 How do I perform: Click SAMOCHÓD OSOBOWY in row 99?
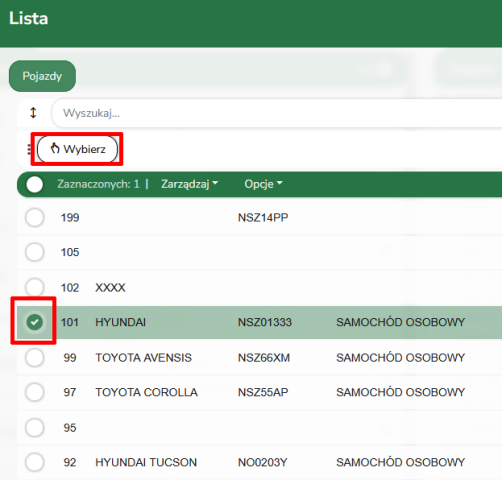pyautogui.click(x=400, y=357)
